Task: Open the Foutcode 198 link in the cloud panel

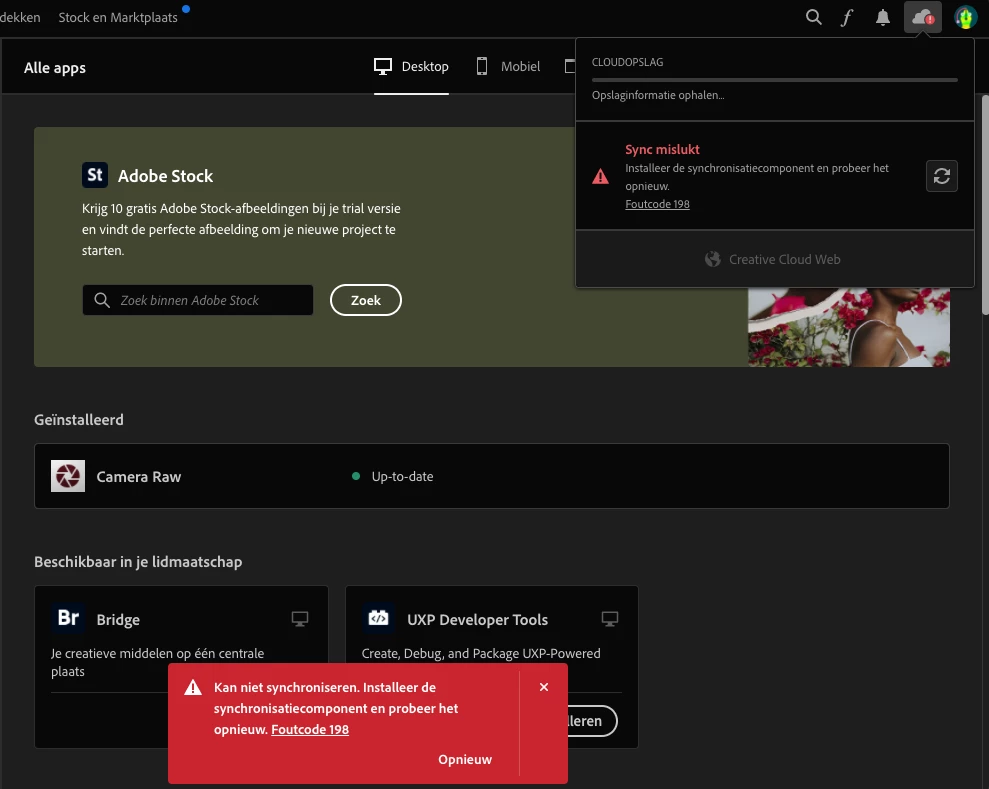Action: [x=657, y=204]
